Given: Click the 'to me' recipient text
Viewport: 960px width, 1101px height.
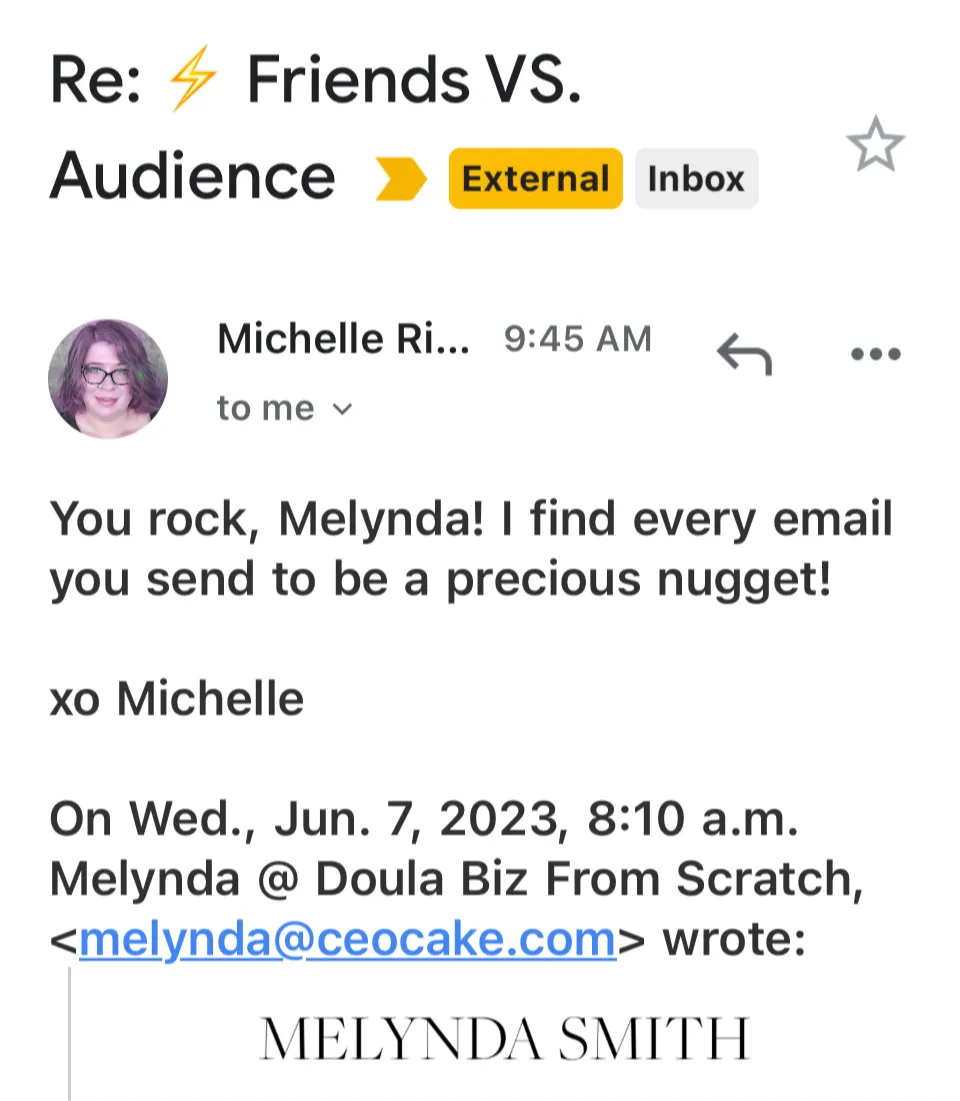Looking at the screenshot, I should [x=265, y=409].
